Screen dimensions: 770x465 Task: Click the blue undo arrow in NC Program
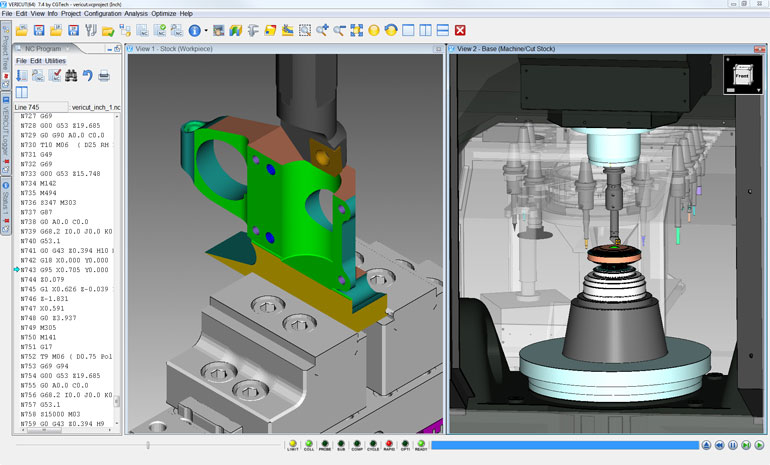pyautogui.click(x=88, y=75)
